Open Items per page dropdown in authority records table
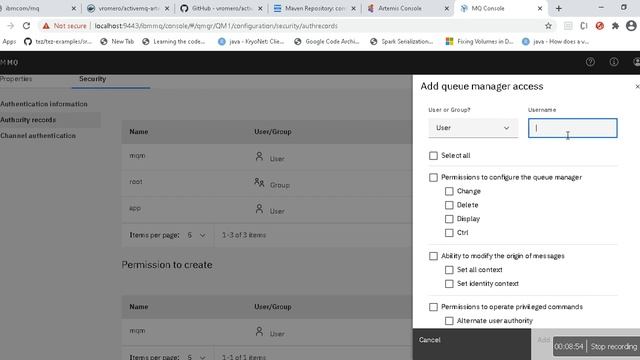This screenshot has height=360, width=640. pos(196,236)
